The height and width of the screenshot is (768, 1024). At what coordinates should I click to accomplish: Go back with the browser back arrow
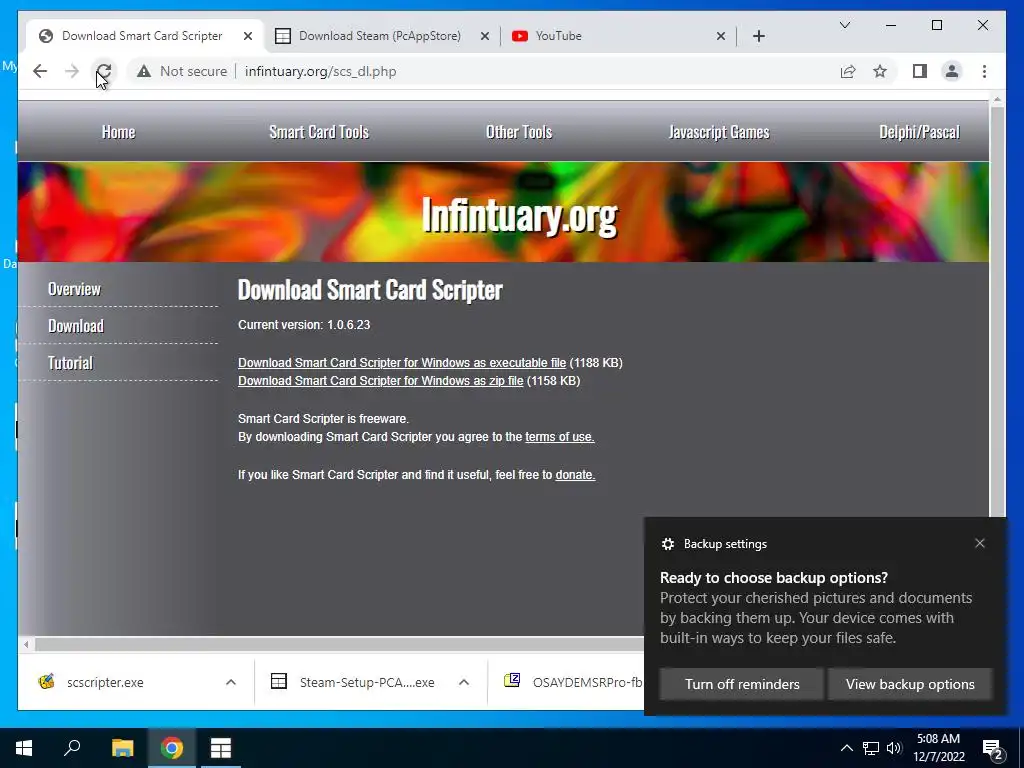(x=40, y=71)
